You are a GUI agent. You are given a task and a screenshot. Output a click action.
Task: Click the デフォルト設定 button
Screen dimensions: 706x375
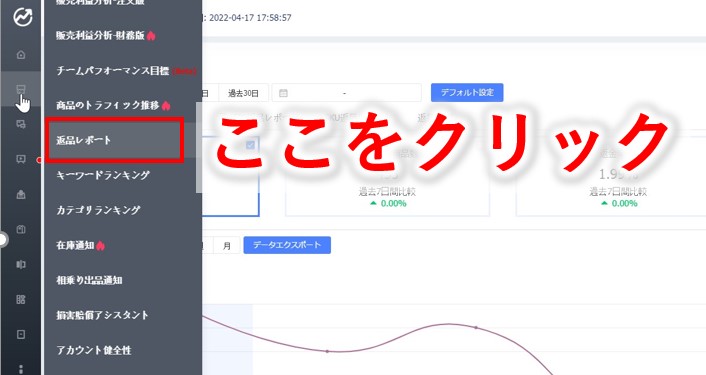467,92
